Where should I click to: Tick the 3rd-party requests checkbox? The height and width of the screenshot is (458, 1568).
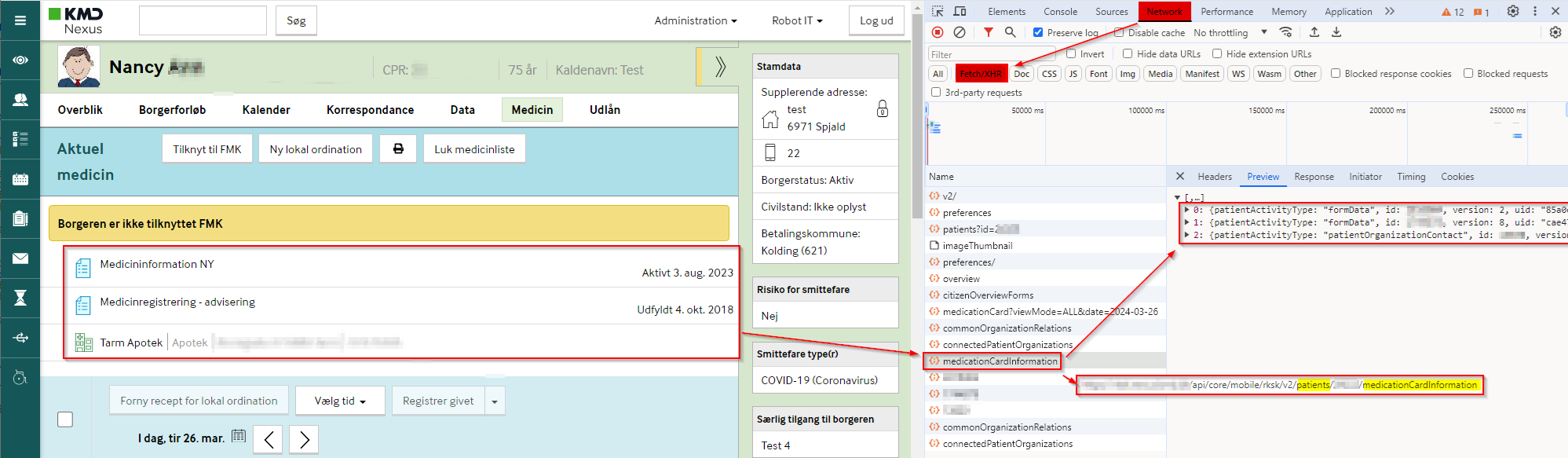point(936,92)
